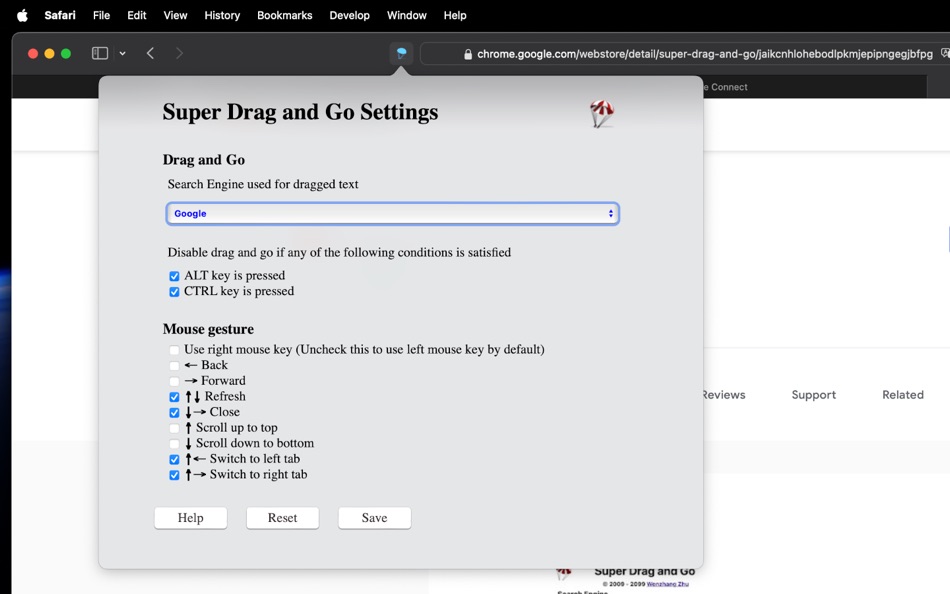
Task: Enable Scroll down to bottom checkbox
Action: (174, 444)
